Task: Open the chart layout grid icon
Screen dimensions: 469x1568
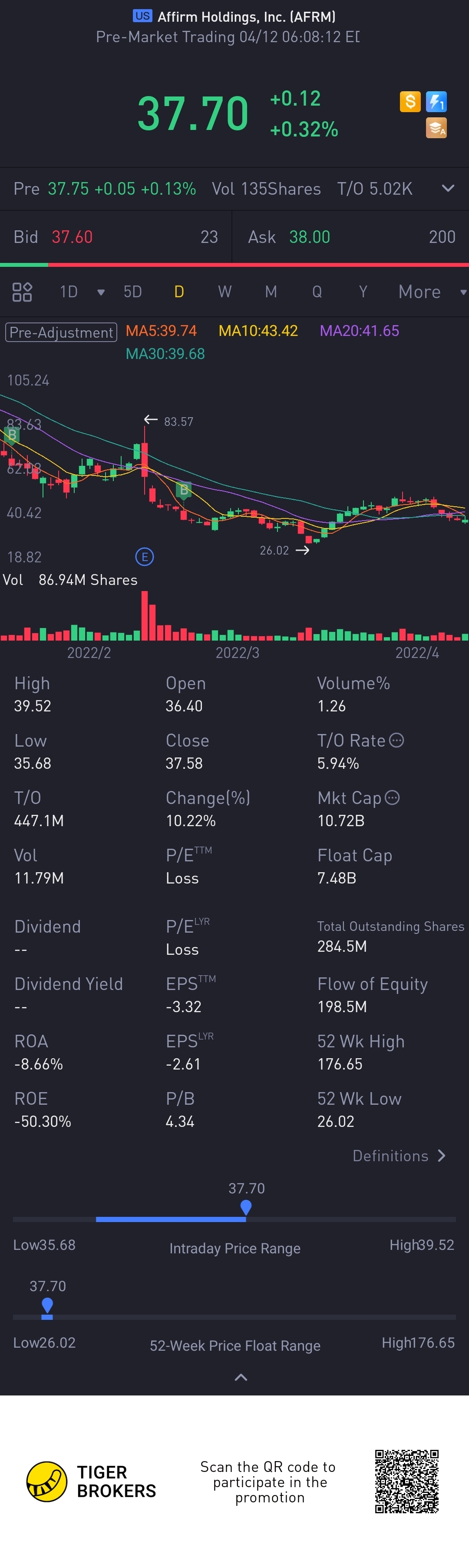Action: pos(22,292)
